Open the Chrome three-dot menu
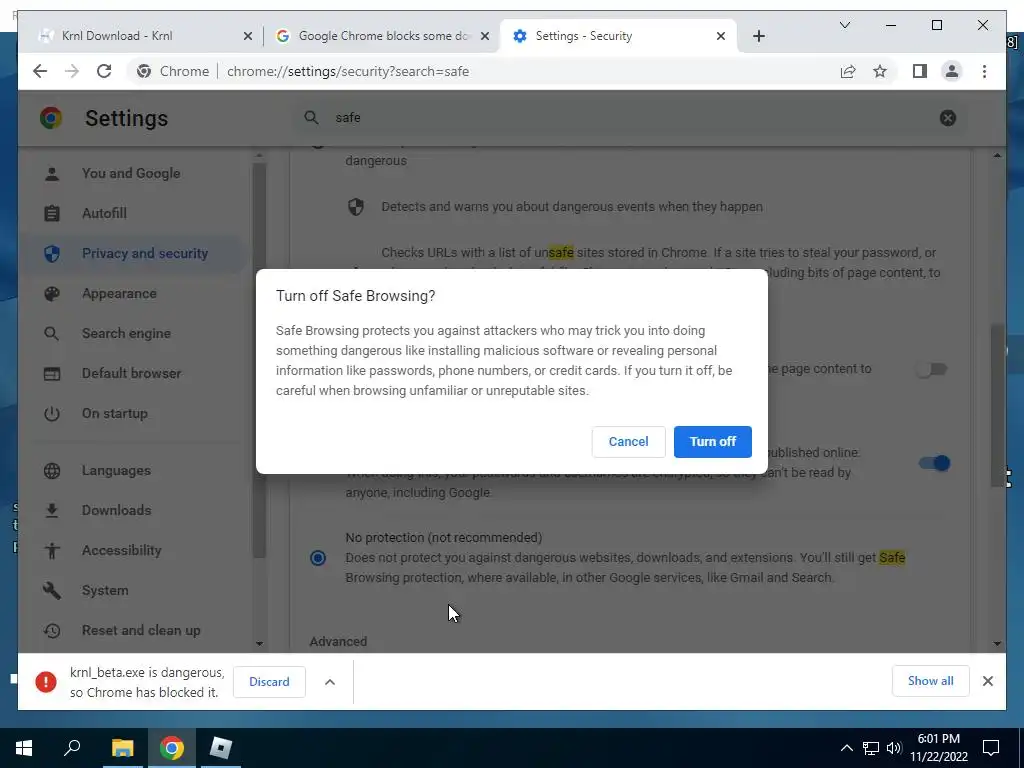Viewport: 1024px width, 768px height. [984, 71]
